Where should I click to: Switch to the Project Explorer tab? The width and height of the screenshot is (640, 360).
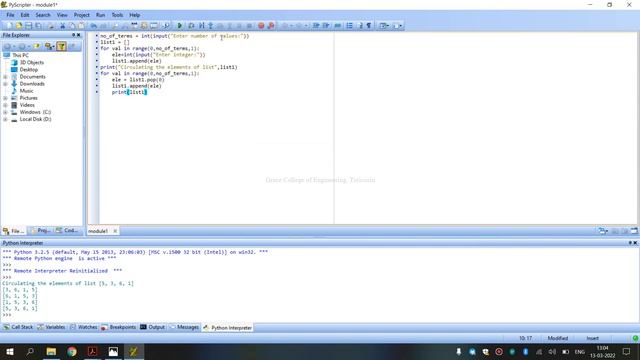[x=40, y=231]
